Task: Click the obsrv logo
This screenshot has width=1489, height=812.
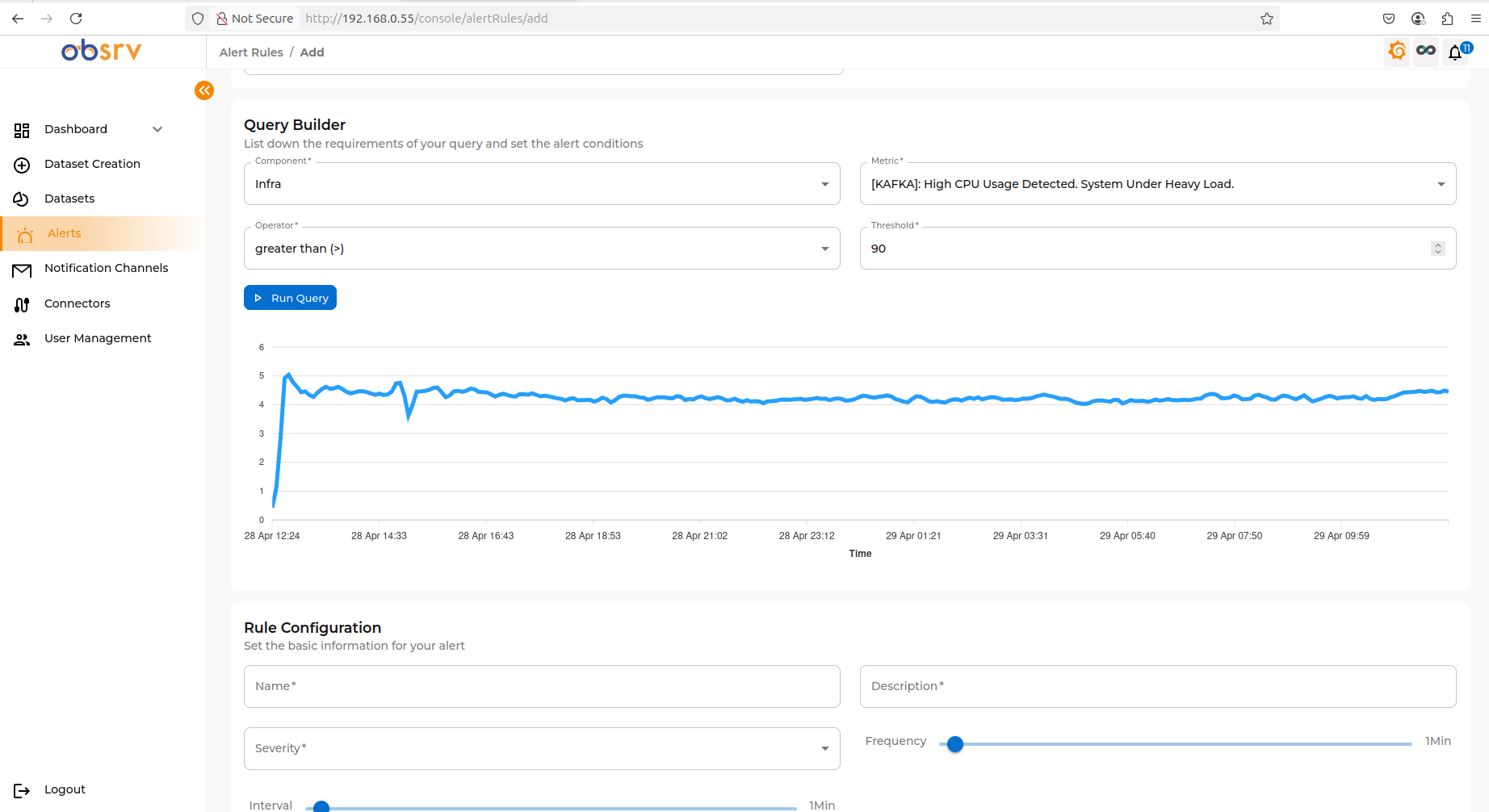Action: (x=102, y=51)
